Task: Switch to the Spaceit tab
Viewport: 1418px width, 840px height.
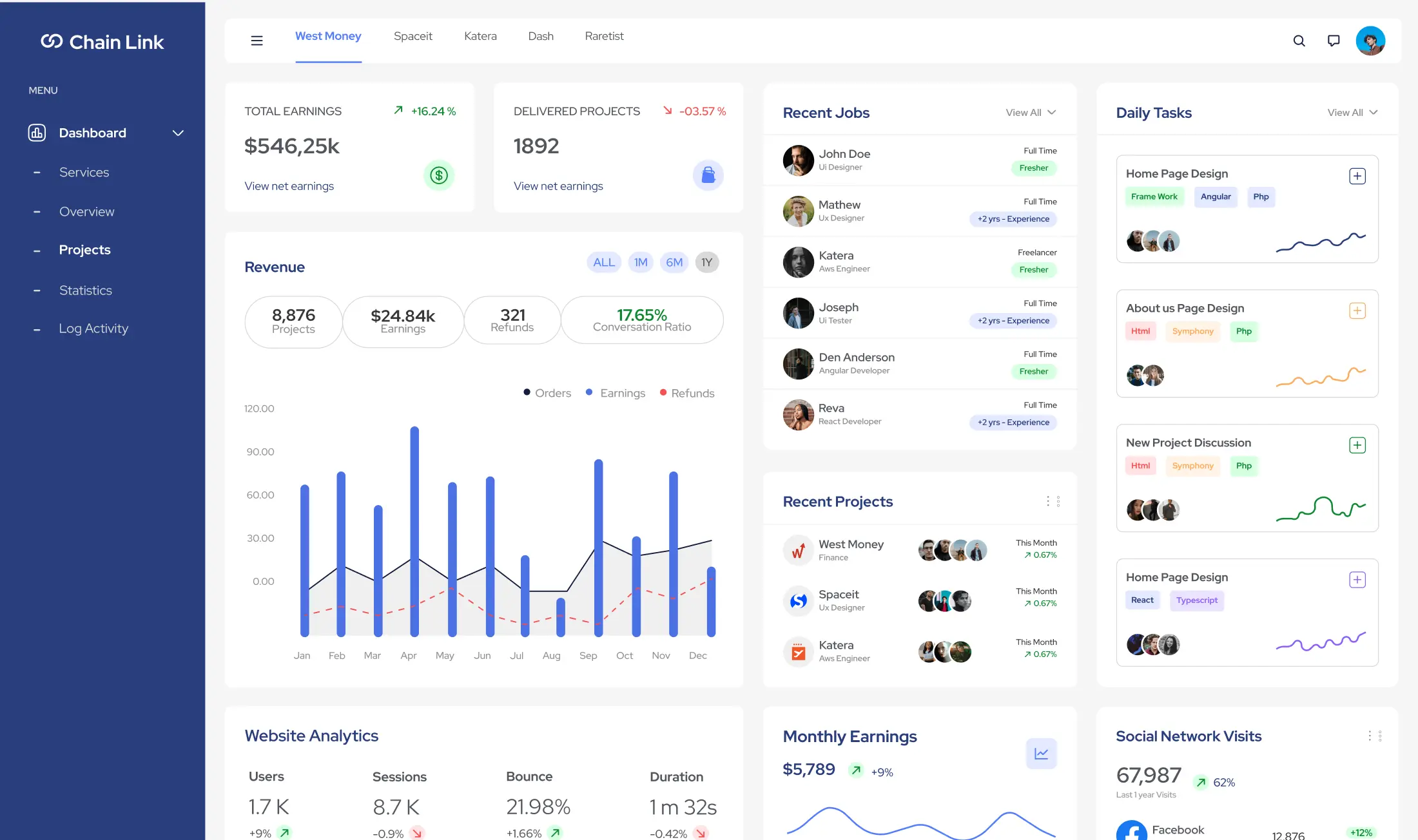Action: pyautogui.click(x=413, y=36)
